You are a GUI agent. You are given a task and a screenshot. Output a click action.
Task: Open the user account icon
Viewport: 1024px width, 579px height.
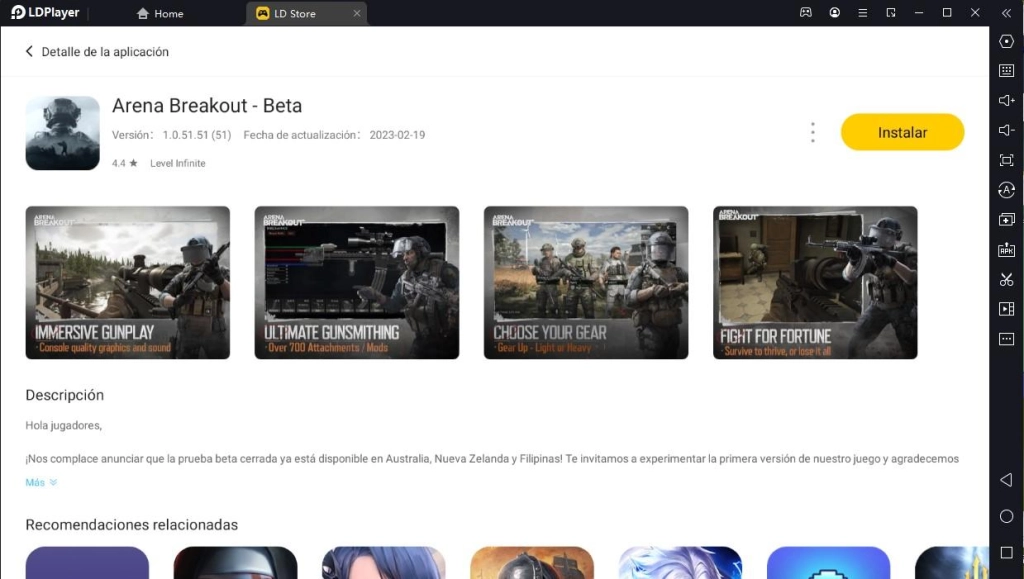click(x=834, y=12)
